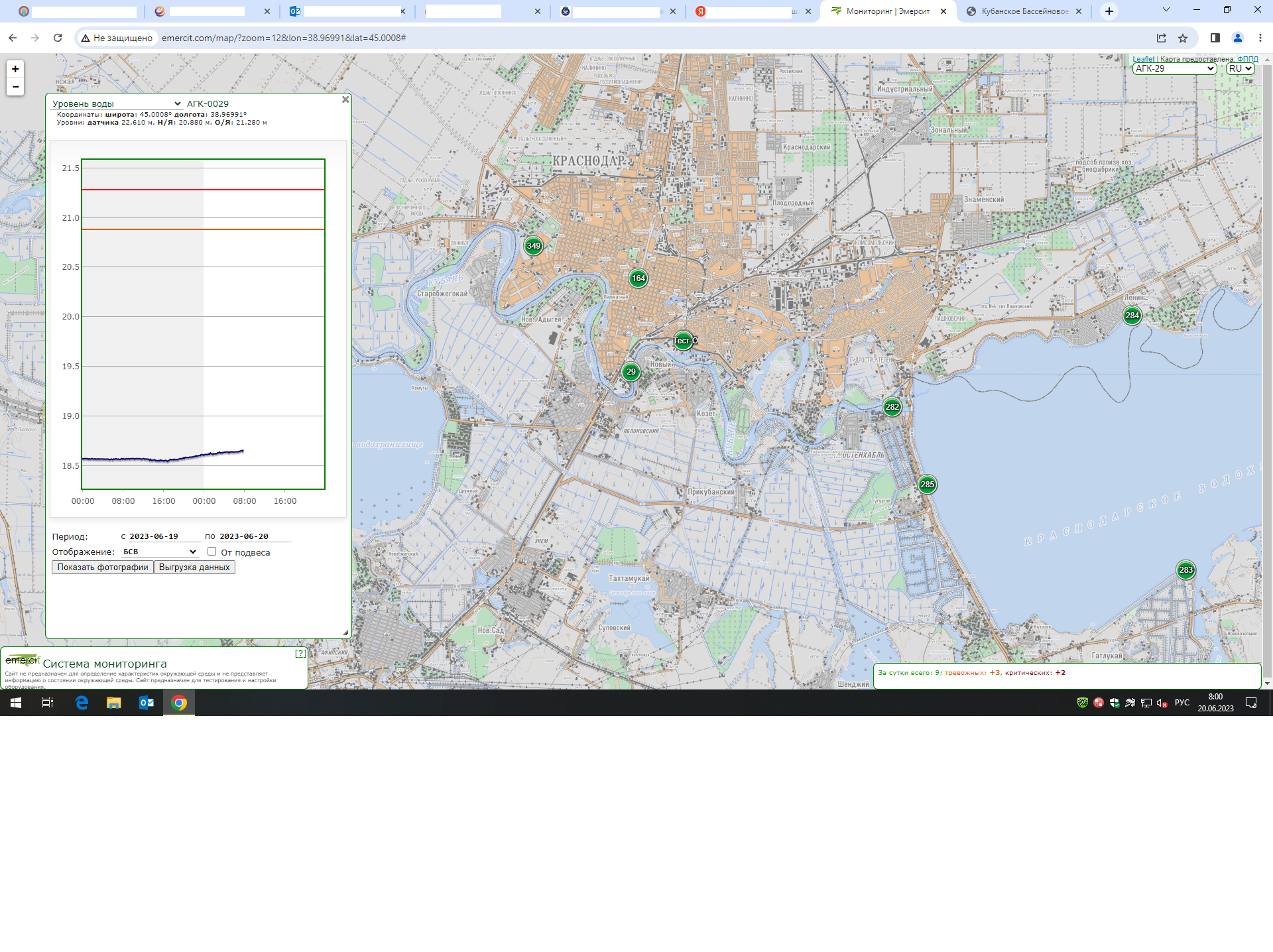This screenshot has height=952, width=1273.
Task: Open the АГК-29 station selector
Action: click(1174, 68)
